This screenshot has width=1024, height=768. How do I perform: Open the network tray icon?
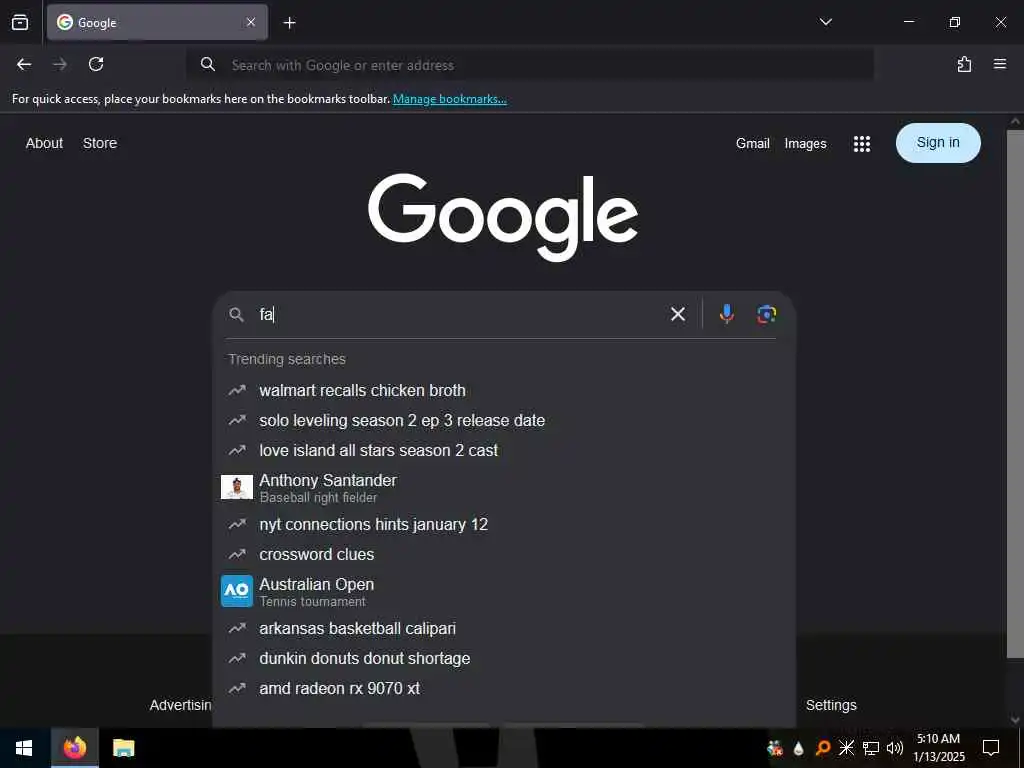tap(871, 748)
